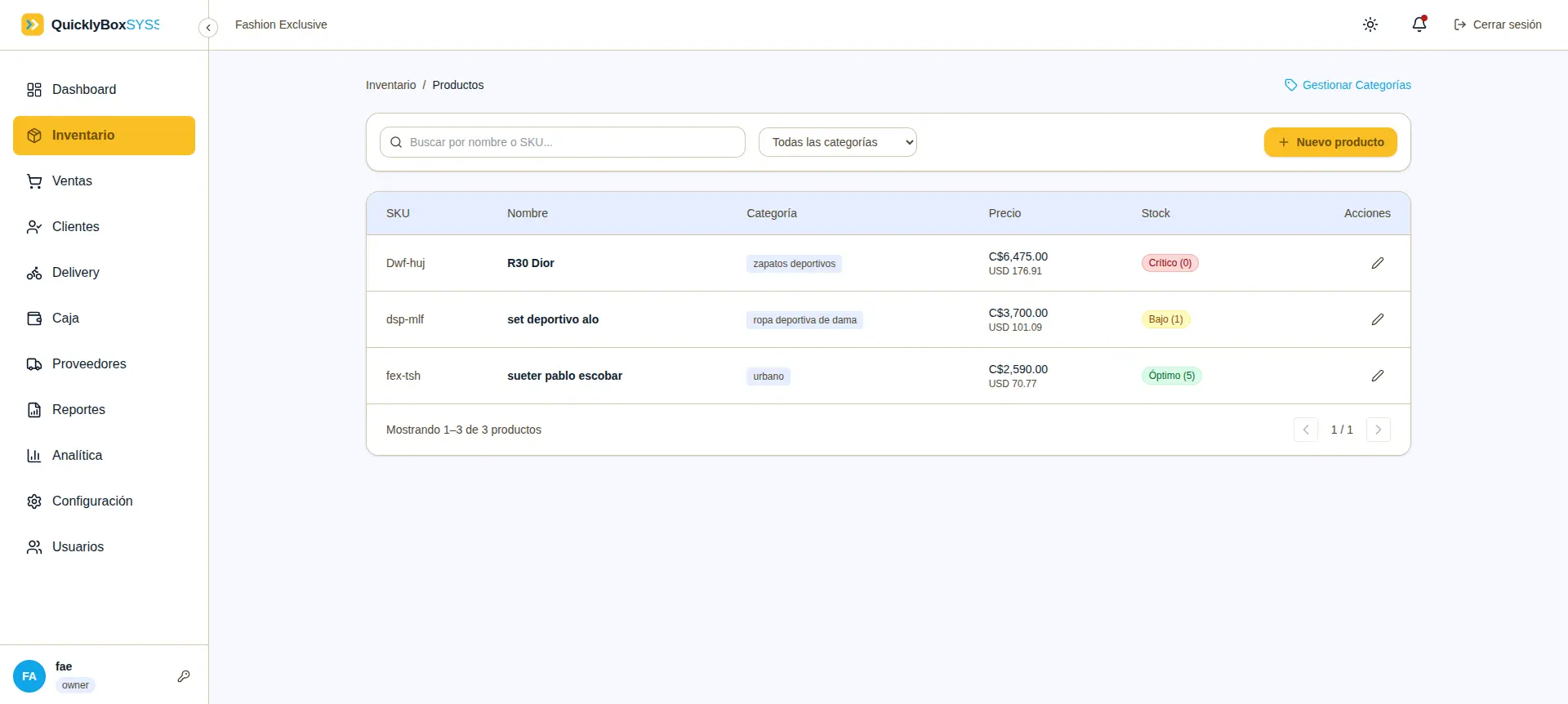Select the sueter pablo escobar name
This screenshot has width=1568, height=704.
point(564,376)
